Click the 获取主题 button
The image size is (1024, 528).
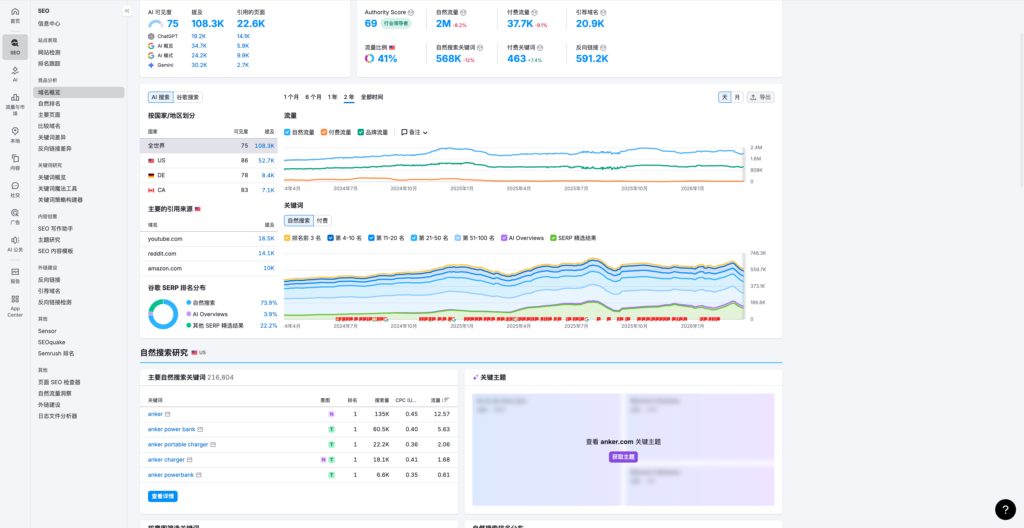623,457
